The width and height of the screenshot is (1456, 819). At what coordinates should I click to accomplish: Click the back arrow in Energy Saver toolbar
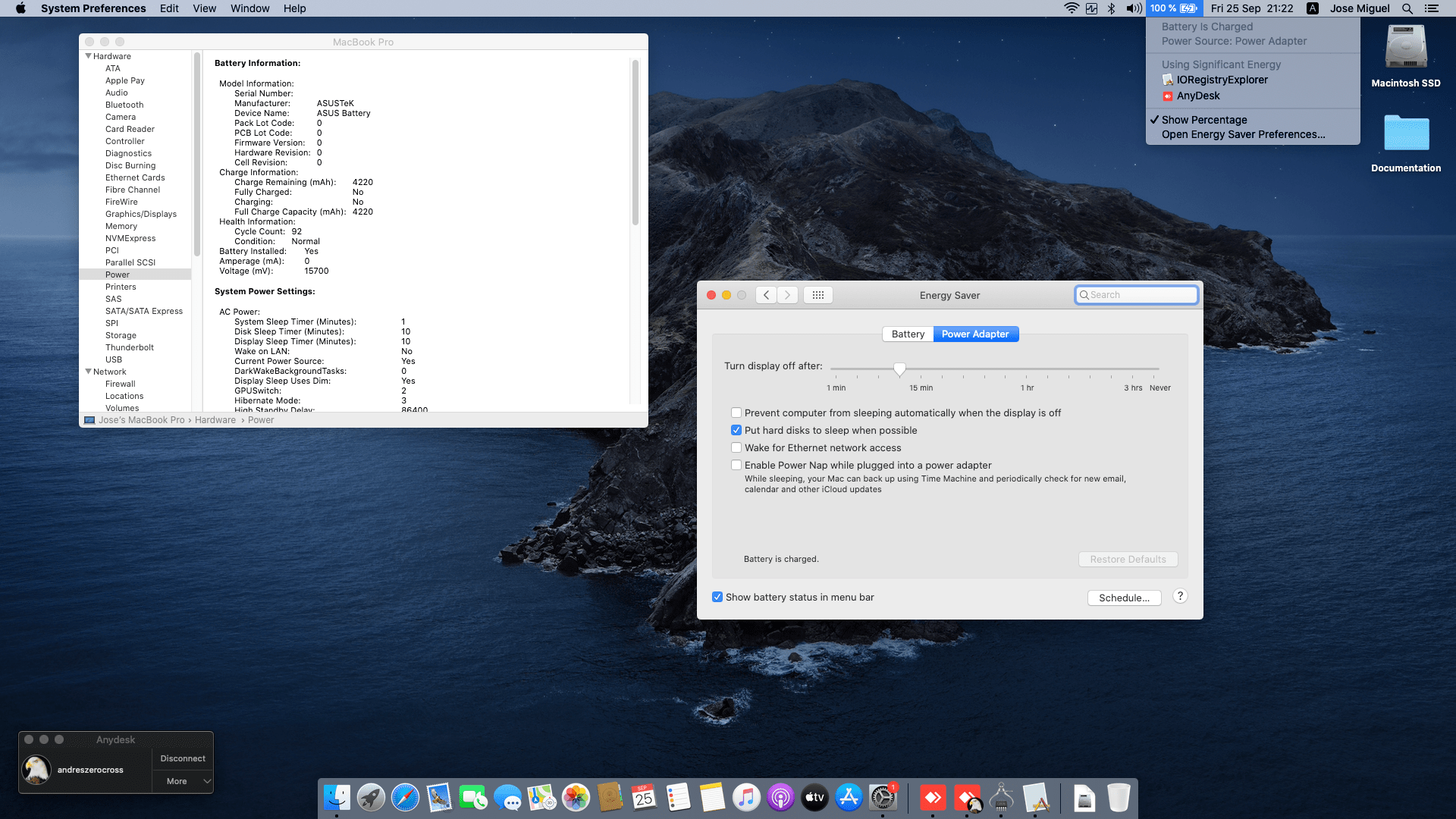(x=766, y=295)
